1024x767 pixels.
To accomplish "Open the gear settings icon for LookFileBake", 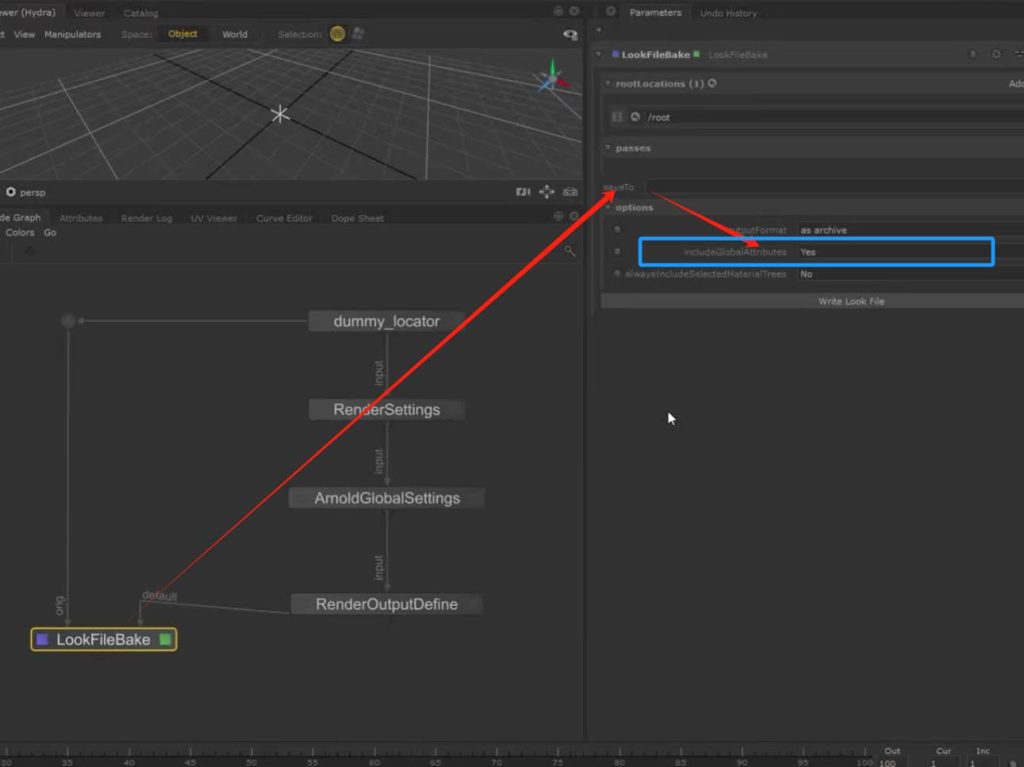I will point(995,54).
